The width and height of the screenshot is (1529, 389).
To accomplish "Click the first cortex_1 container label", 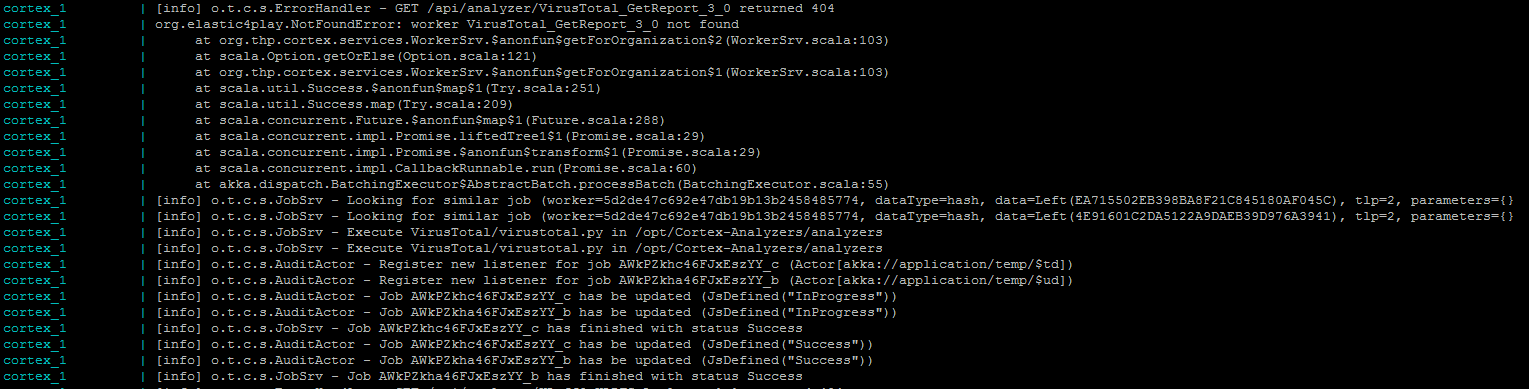I will click(35, 8).
